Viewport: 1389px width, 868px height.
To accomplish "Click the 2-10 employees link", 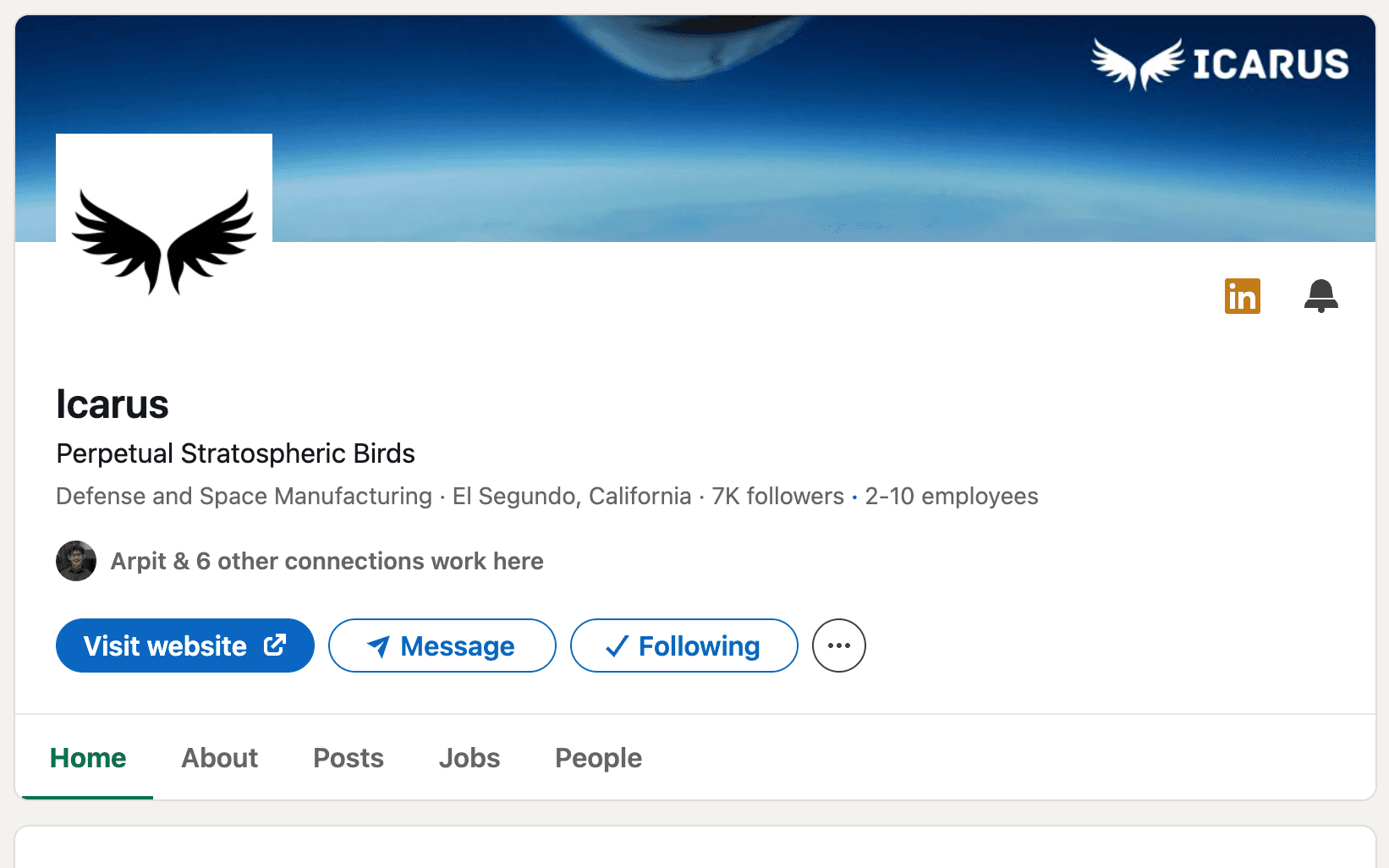I will [951, 496].
